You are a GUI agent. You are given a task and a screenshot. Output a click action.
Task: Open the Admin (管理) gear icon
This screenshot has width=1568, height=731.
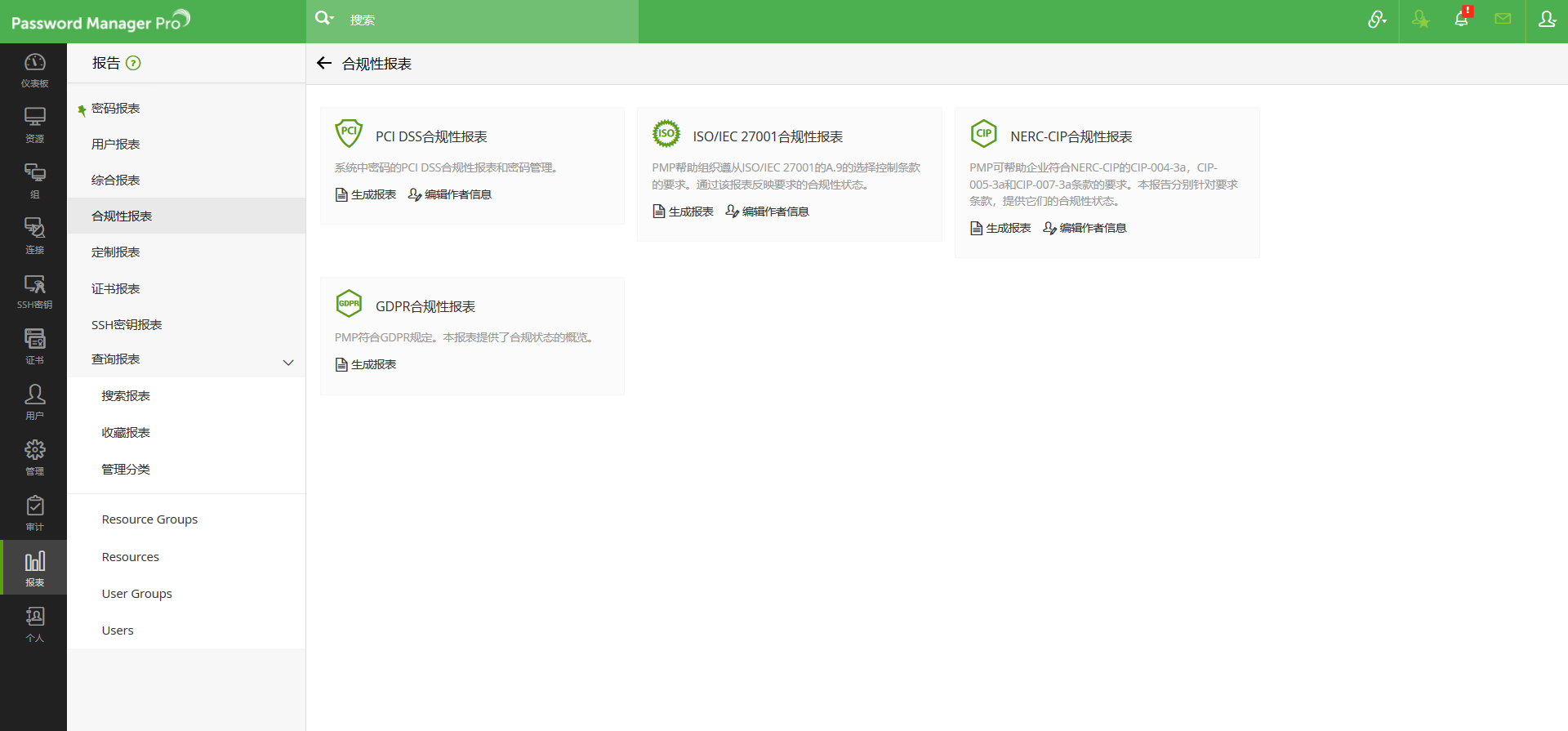click(x=34, y=457)
